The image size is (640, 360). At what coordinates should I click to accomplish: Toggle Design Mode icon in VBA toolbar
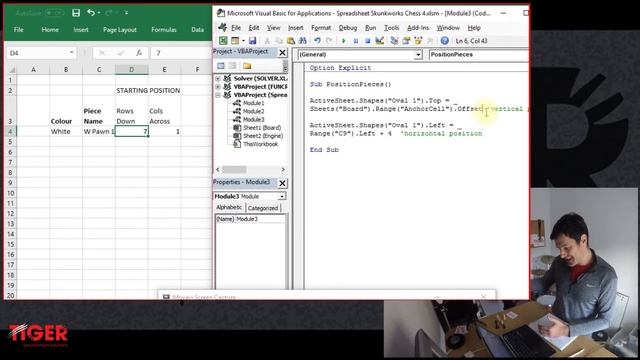click(379, 40)
